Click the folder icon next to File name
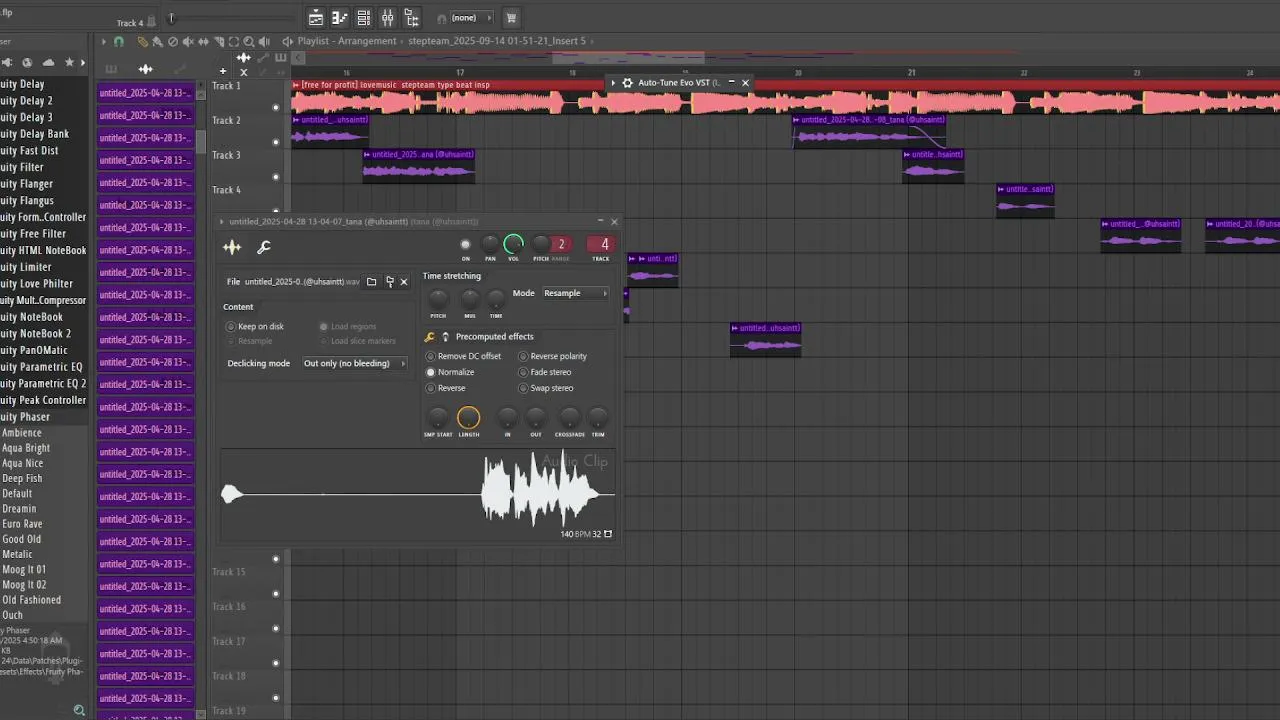Viewport: 1280px width, 720px height. pyautogui.click(x=371, y=282)
